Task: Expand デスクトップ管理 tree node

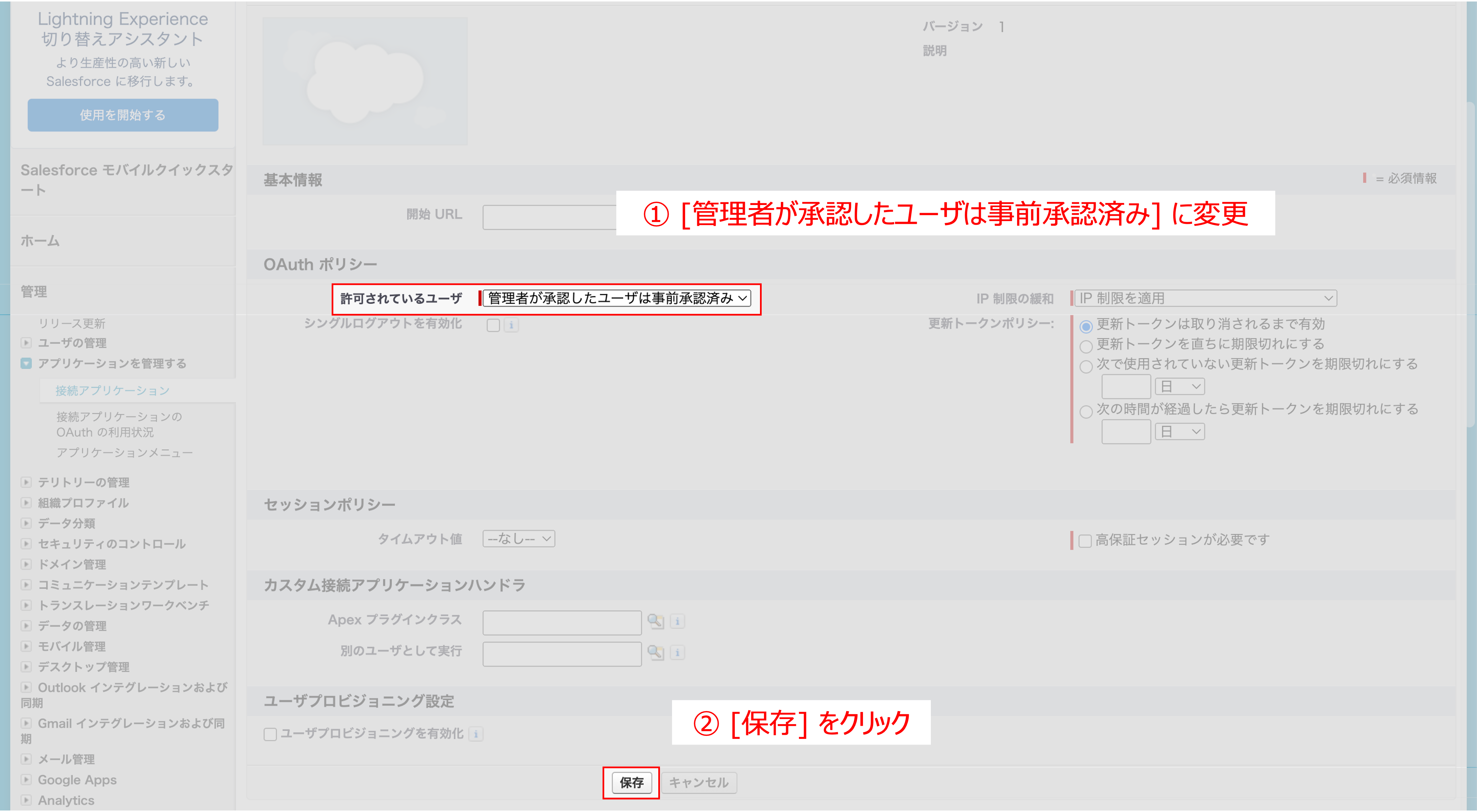Action: [x=27, y=666]
